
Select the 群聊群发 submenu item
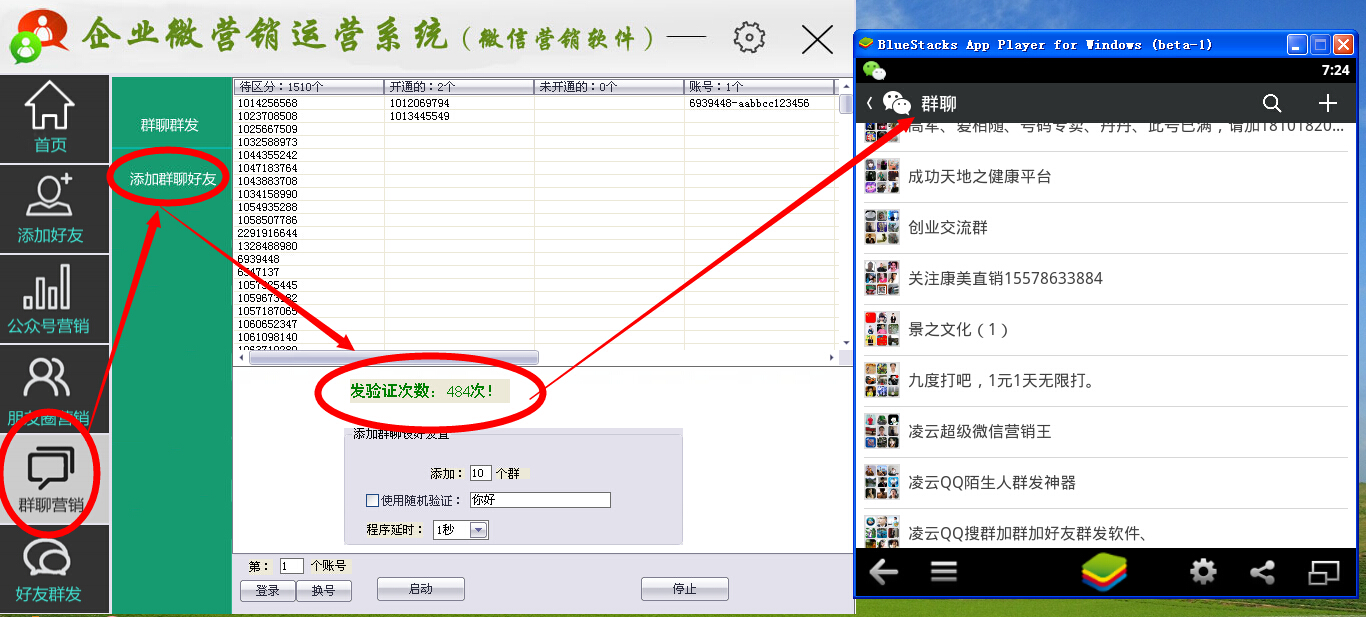(x=169, y=125)
